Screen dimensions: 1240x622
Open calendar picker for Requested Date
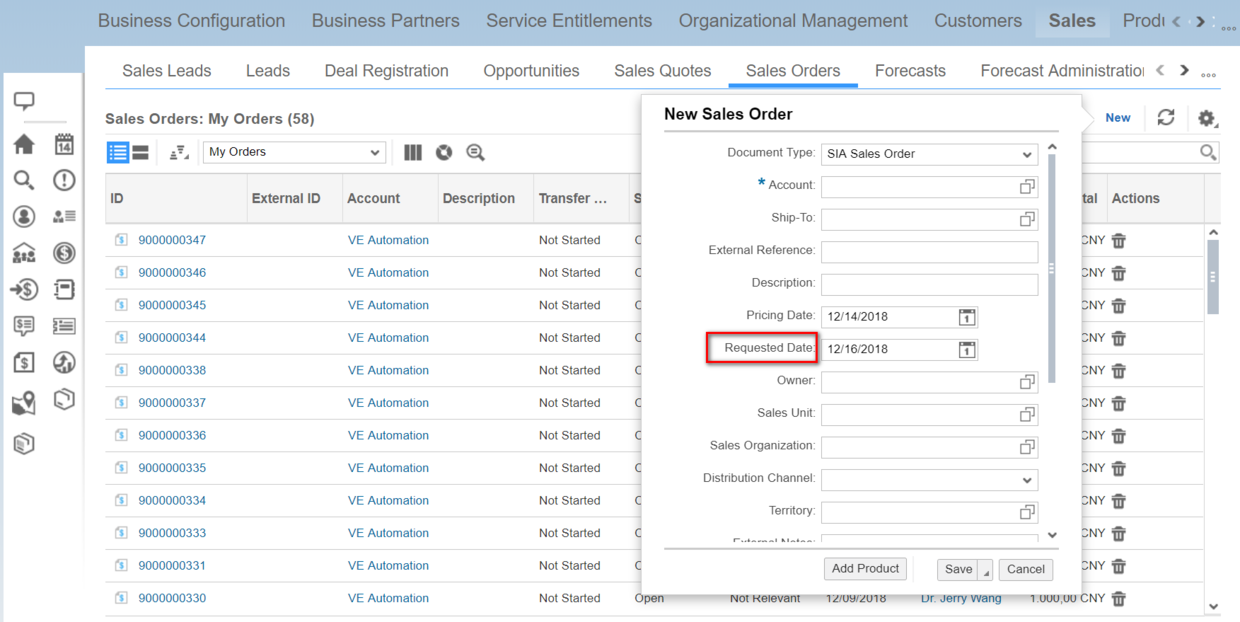(967, 349)
